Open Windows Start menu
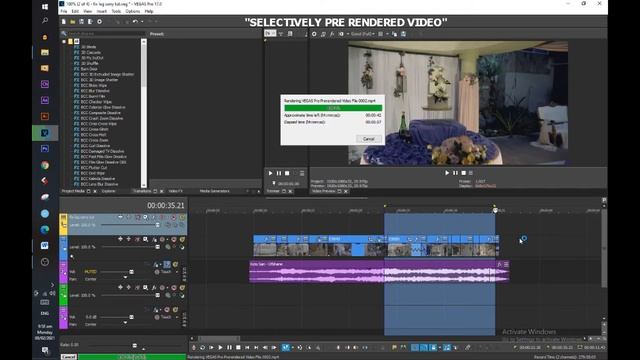This screenshot has width=640, height=360. tap(45, 7)
